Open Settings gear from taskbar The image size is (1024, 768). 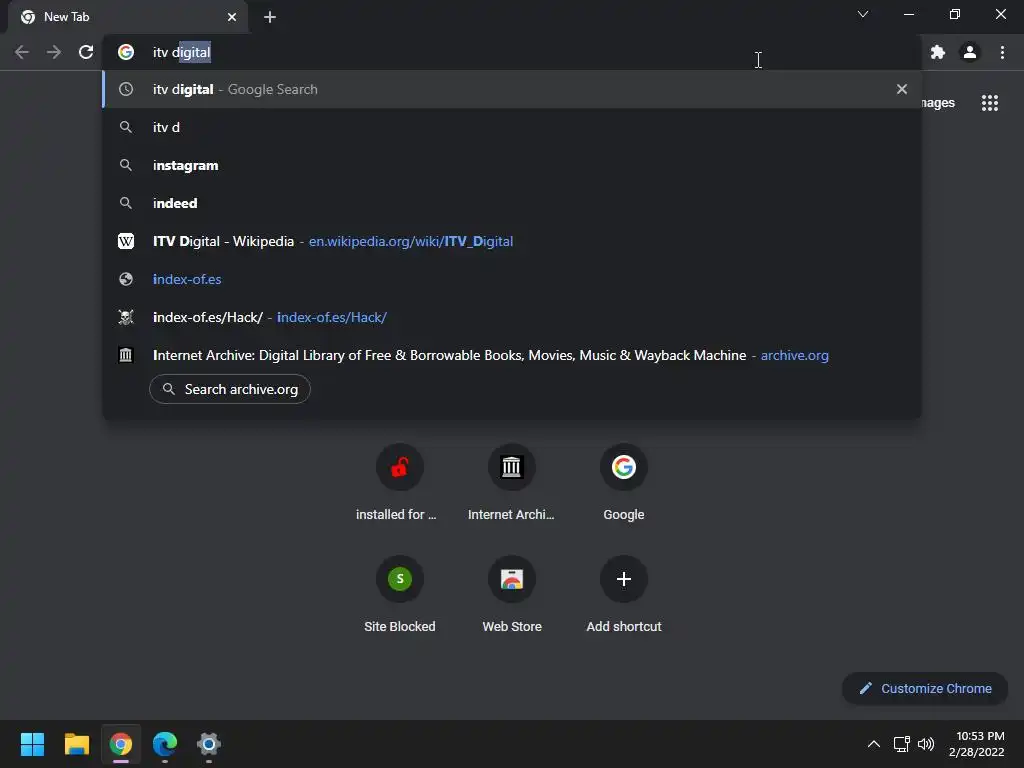pos(209,744)
